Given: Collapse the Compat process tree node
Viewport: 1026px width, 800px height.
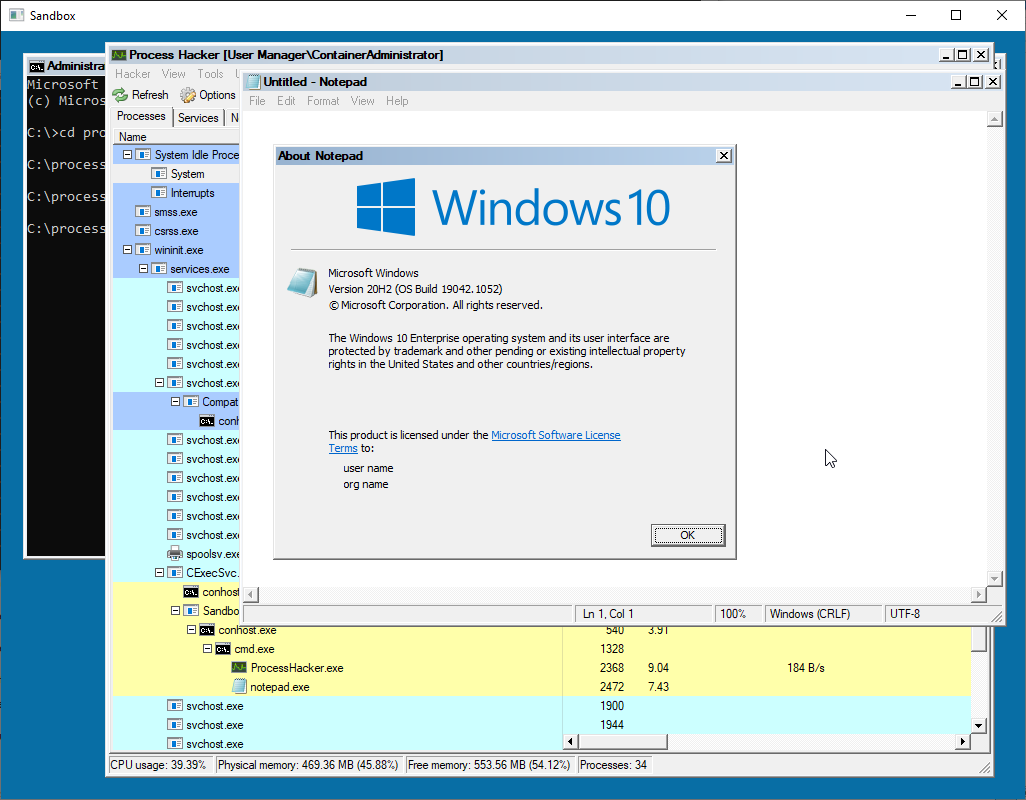Looking at the screenshot, I should (175, 402).
